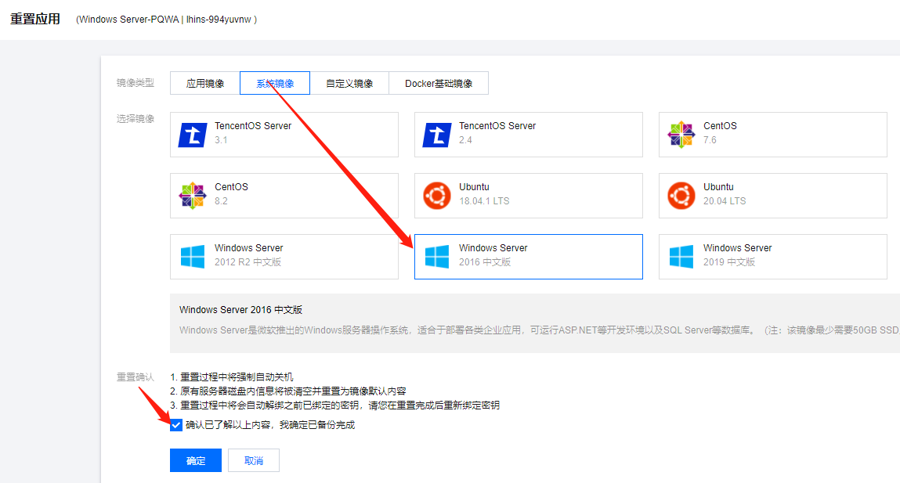Viewport: 900px width, 483px height.
Task: Click the 确认已了解以上内容 confirmation label text
Action: click(270, 425)
